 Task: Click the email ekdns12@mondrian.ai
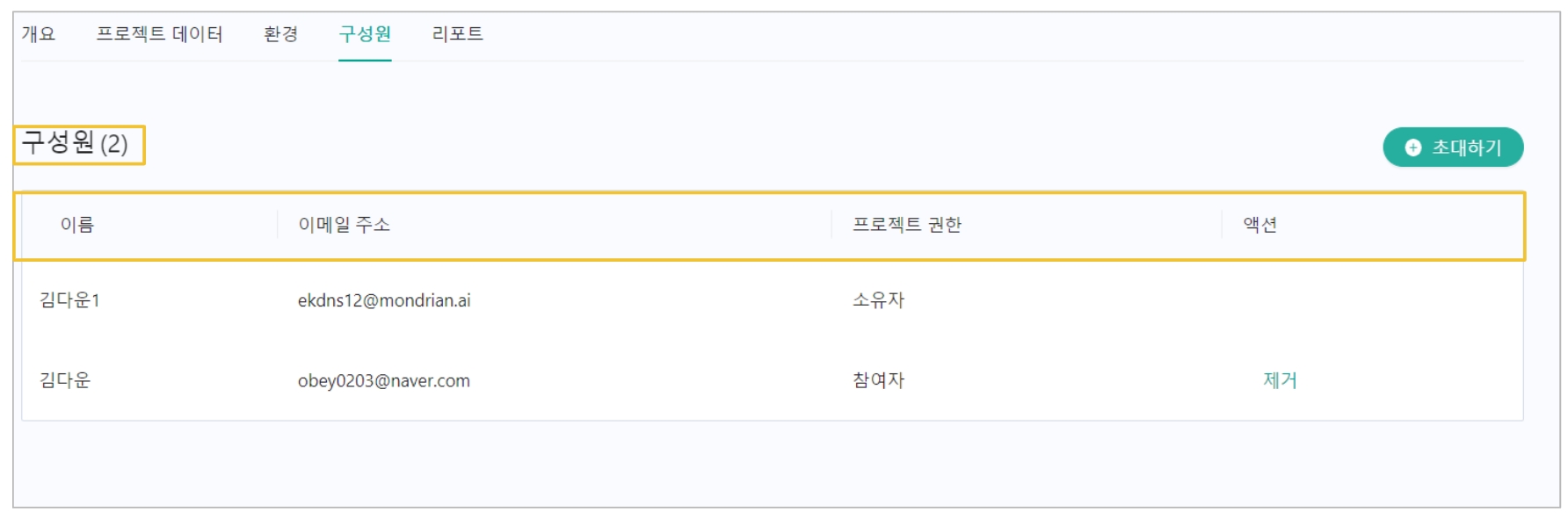pyautogui.click(x=384, y=300)
